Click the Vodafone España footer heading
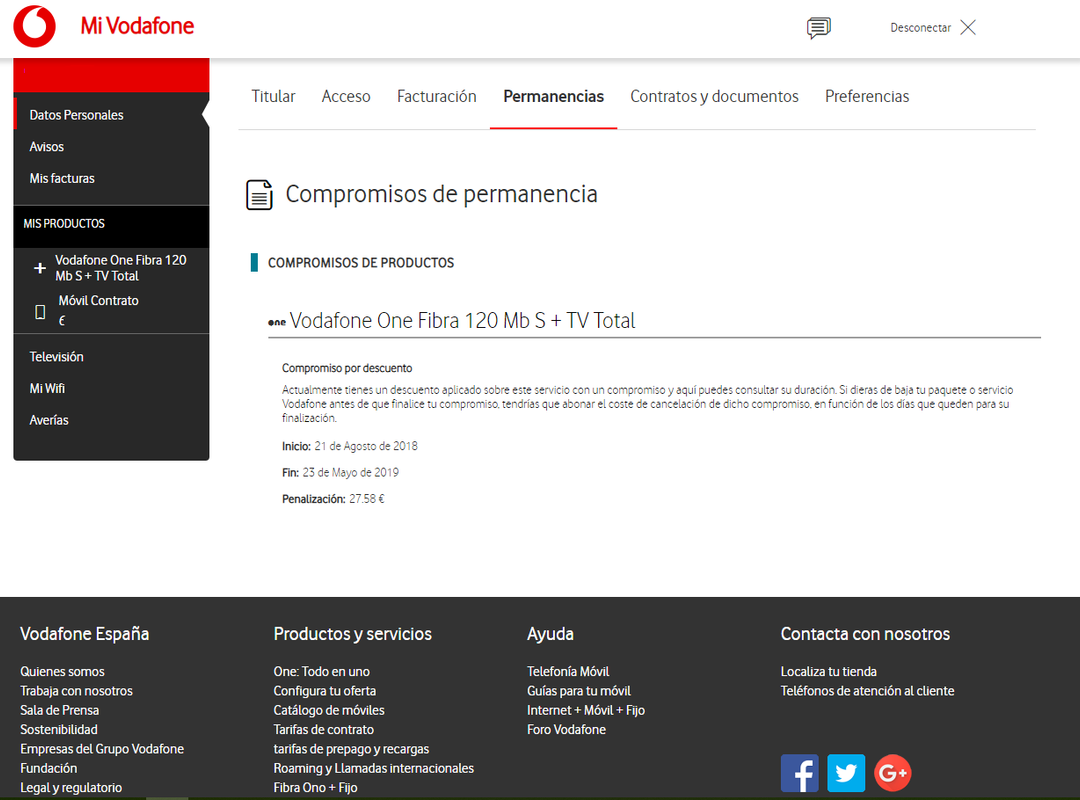Screen dimensions: 1080x800 pyautogui.click(x=85, y=634)
